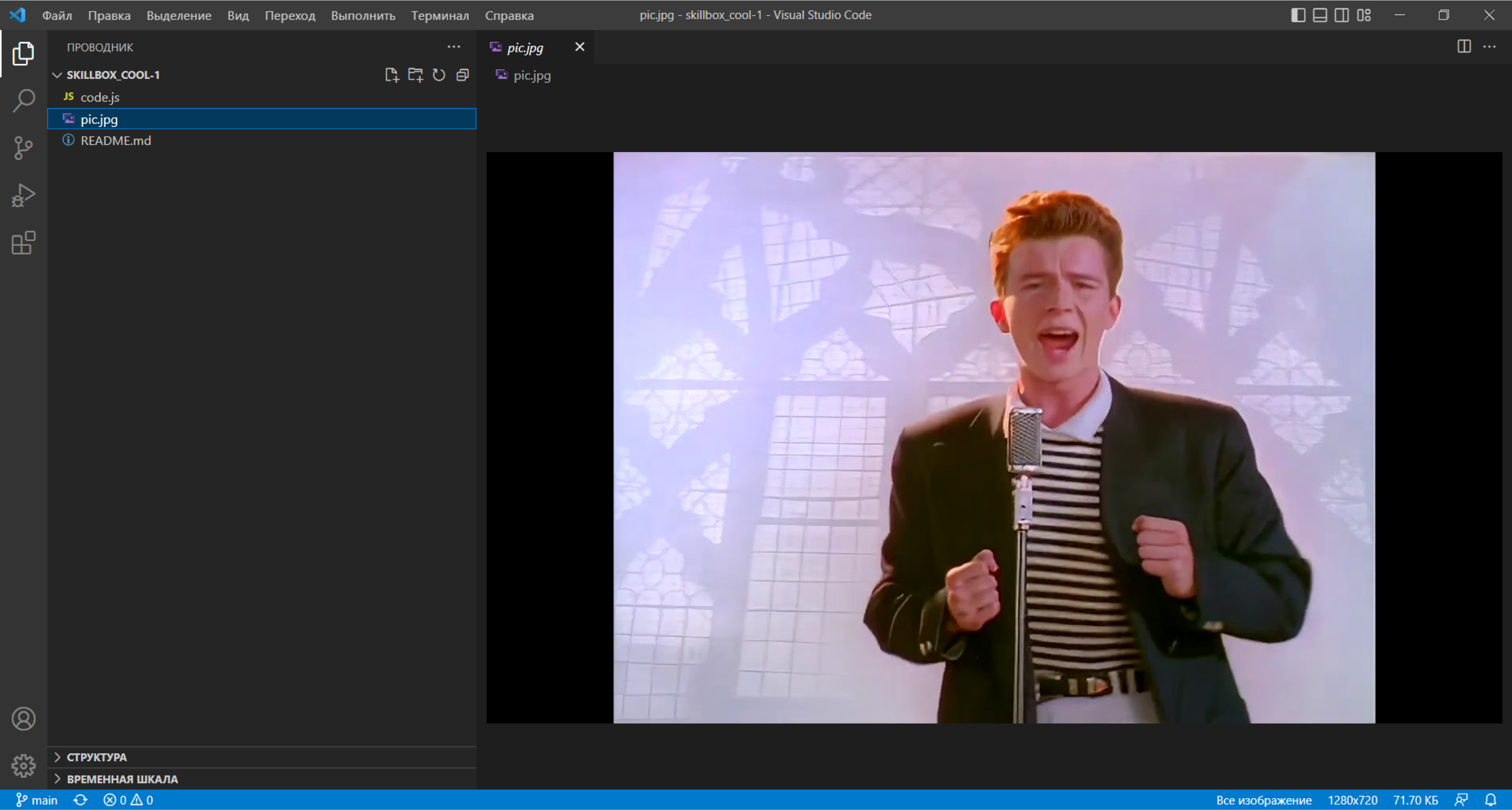Open the Вид menu
The image size is (1512, 810).
click(x=238, y=15)
